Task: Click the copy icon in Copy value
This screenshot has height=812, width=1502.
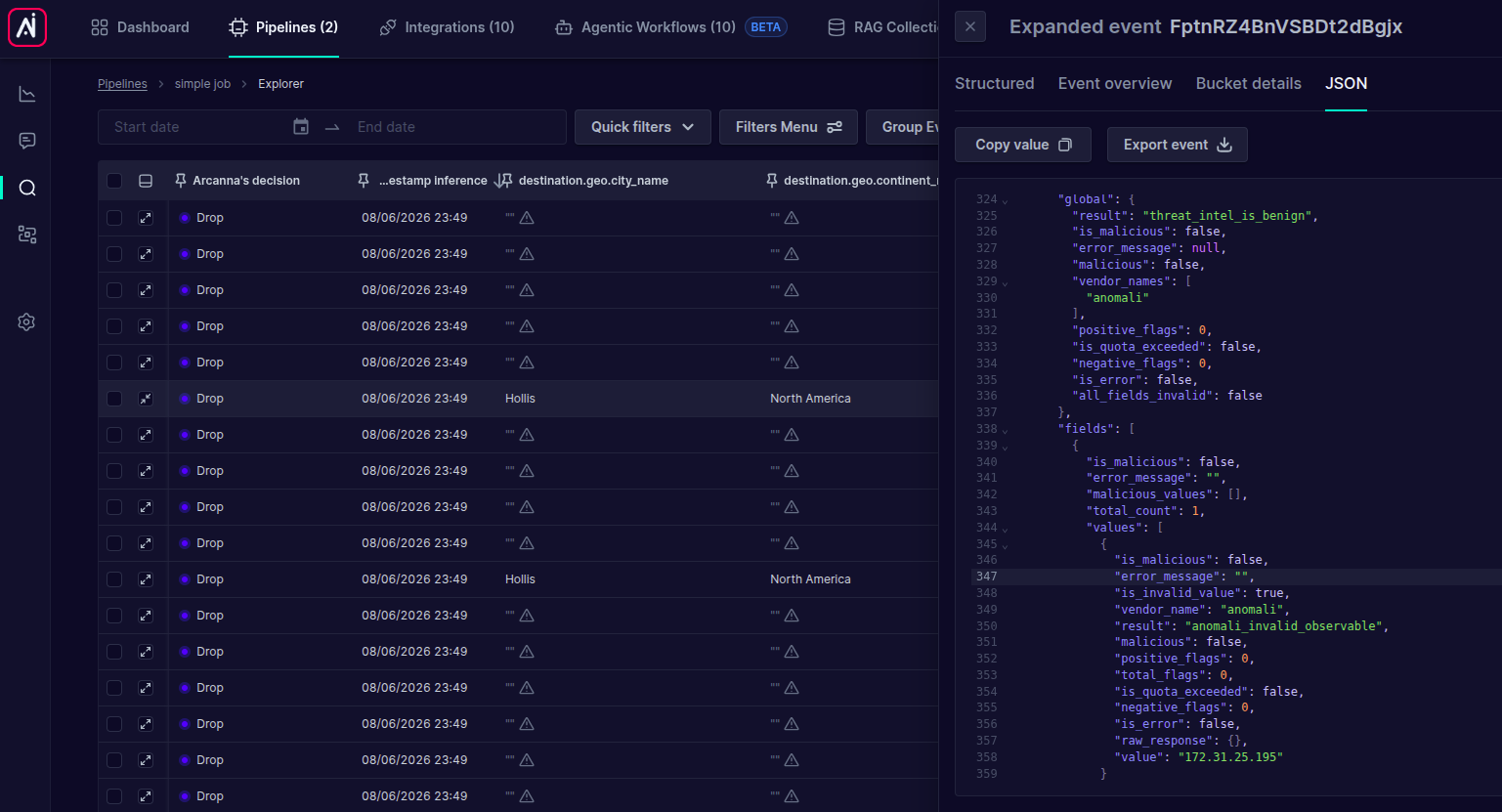Action: pyautogui.click(x=1065, y=145)
